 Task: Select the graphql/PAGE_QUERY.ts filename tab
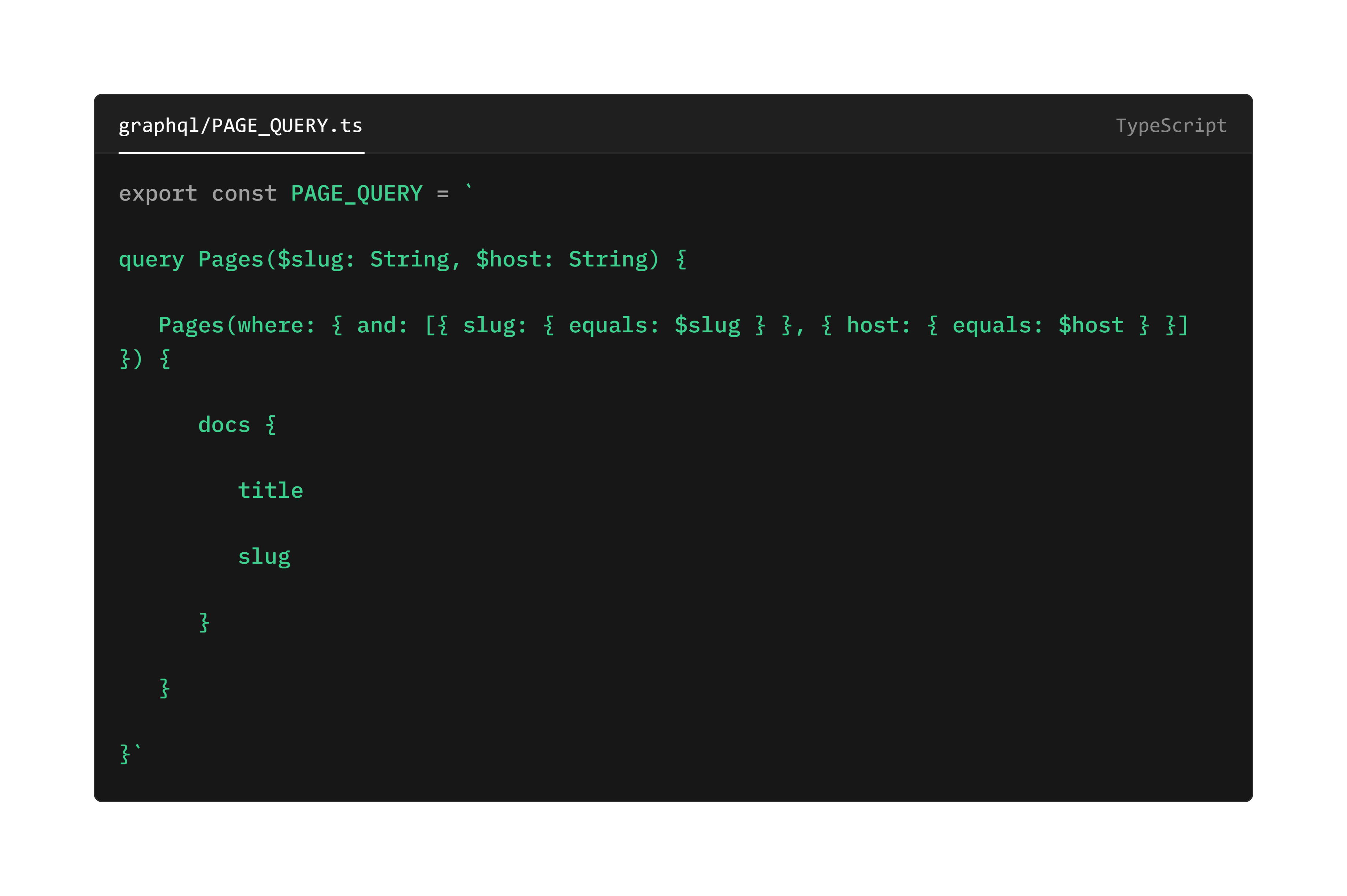pos(240,125)
